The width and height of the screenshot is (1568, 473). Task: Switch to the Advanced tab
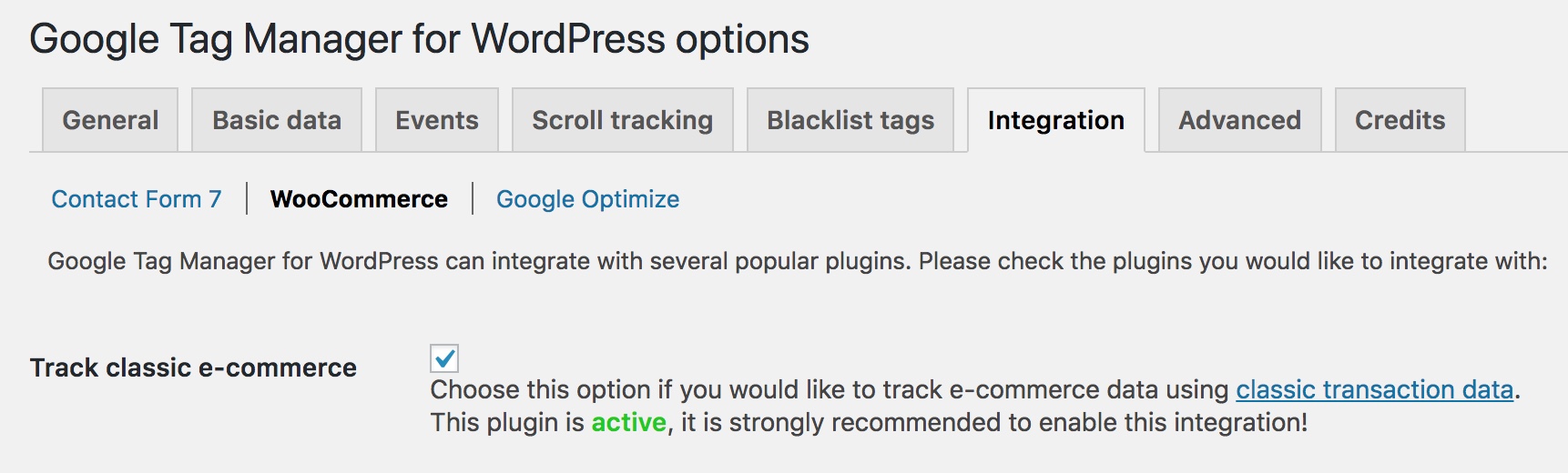pyautogui.click(x=1239, y=120)
